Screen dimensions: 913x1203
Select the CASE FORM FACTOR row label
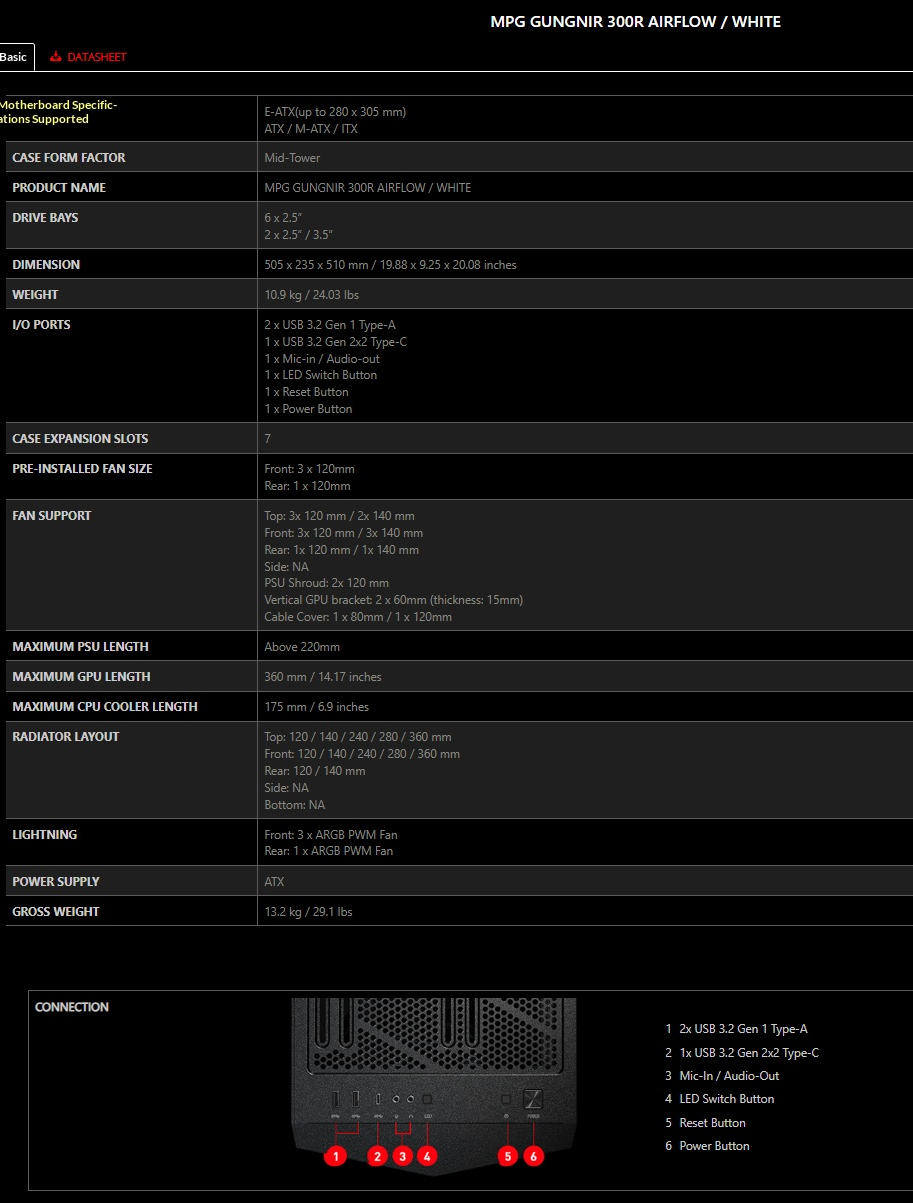(69, 158)
